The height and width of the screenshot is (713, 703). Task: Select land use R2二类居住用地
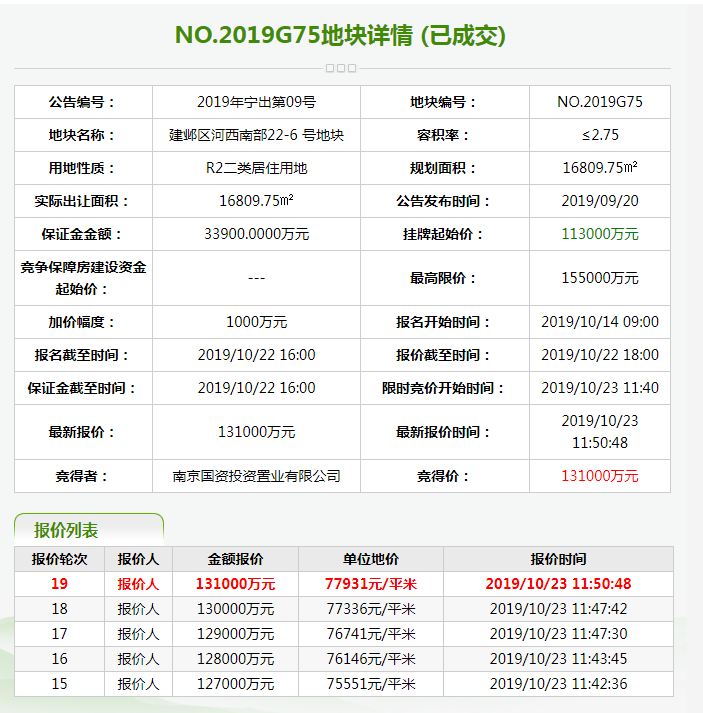(x=256, y=168)
